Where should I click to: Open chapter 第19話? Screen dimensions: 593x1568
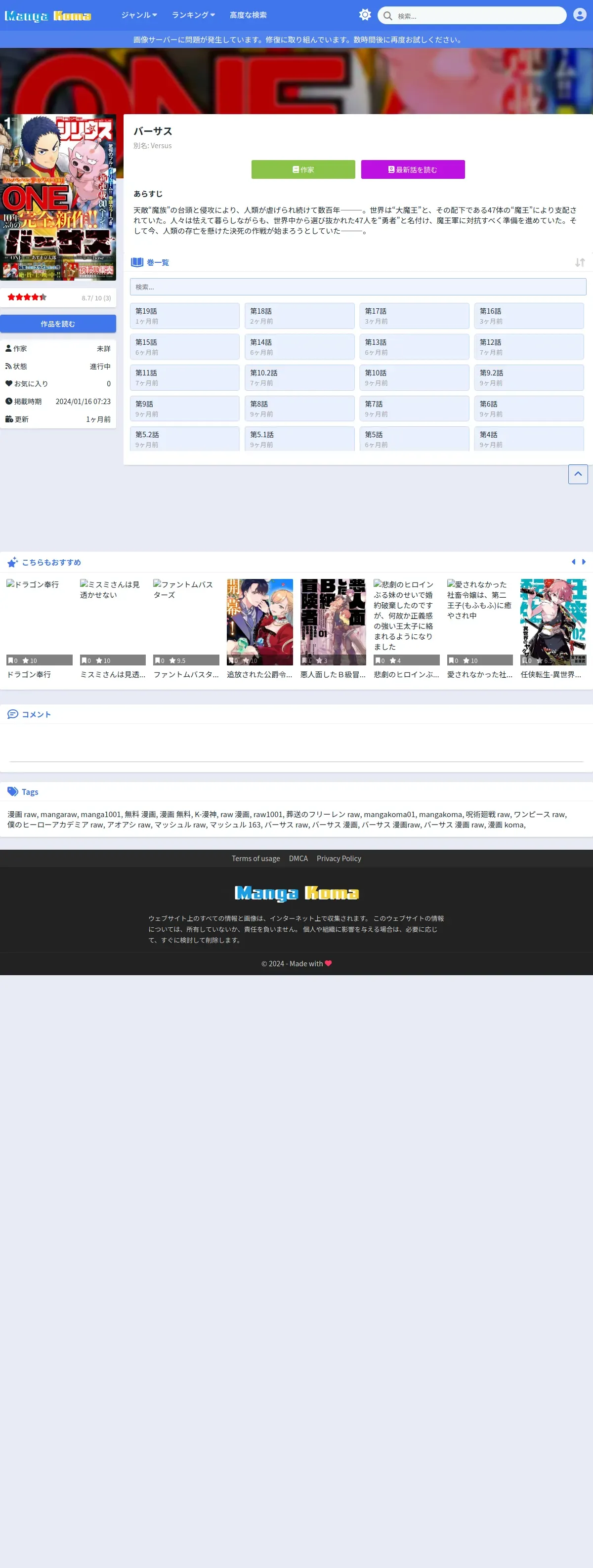point(184,316)
